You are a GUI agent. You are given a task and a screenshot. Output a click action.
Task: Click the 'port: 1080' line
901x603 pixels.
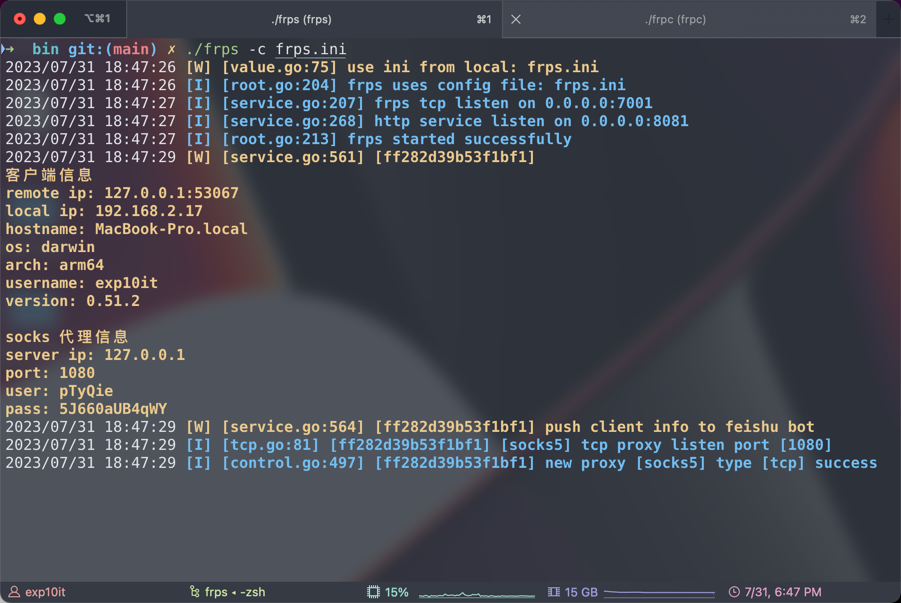pyautogui.click(x=50, y=373)
